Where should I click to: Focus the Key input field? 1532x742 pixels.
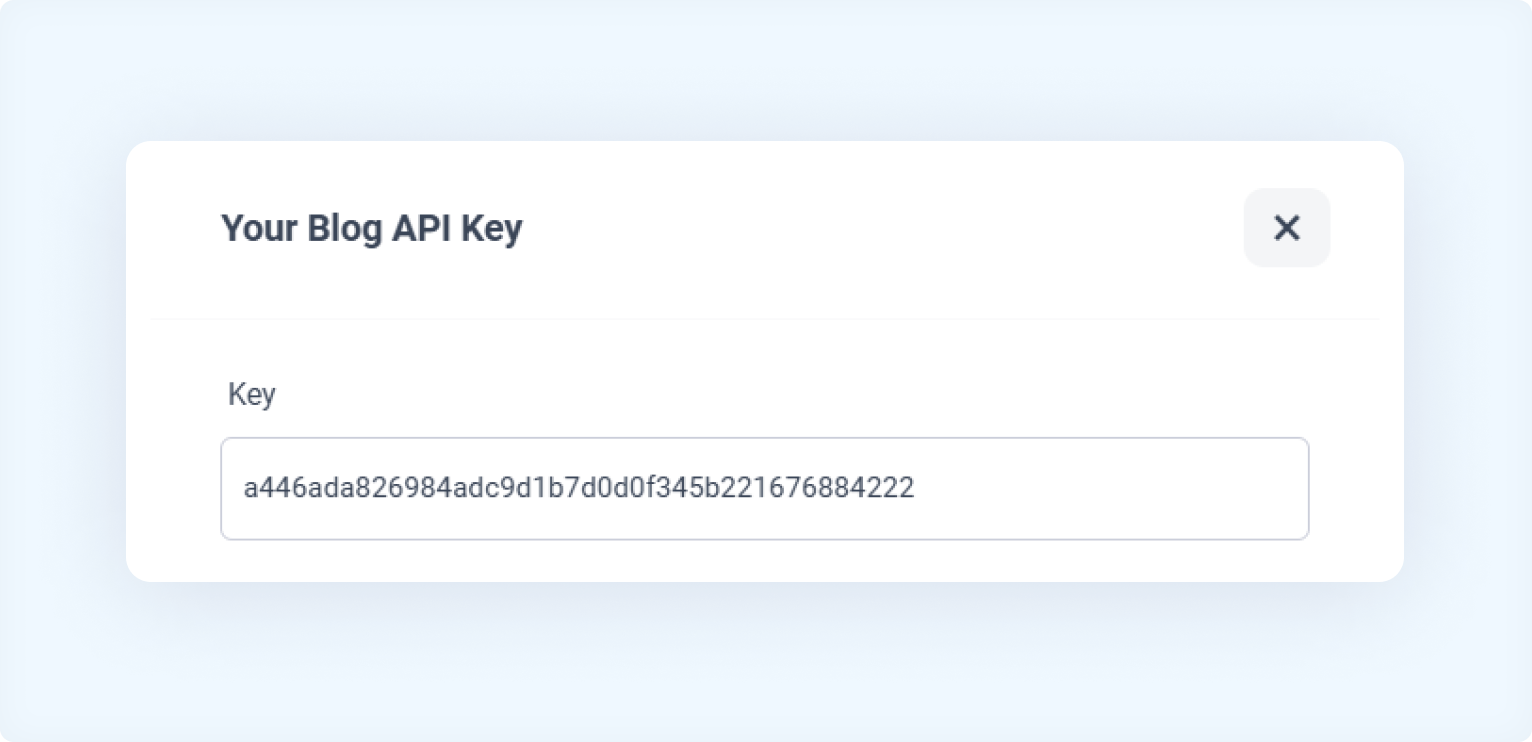764,489
